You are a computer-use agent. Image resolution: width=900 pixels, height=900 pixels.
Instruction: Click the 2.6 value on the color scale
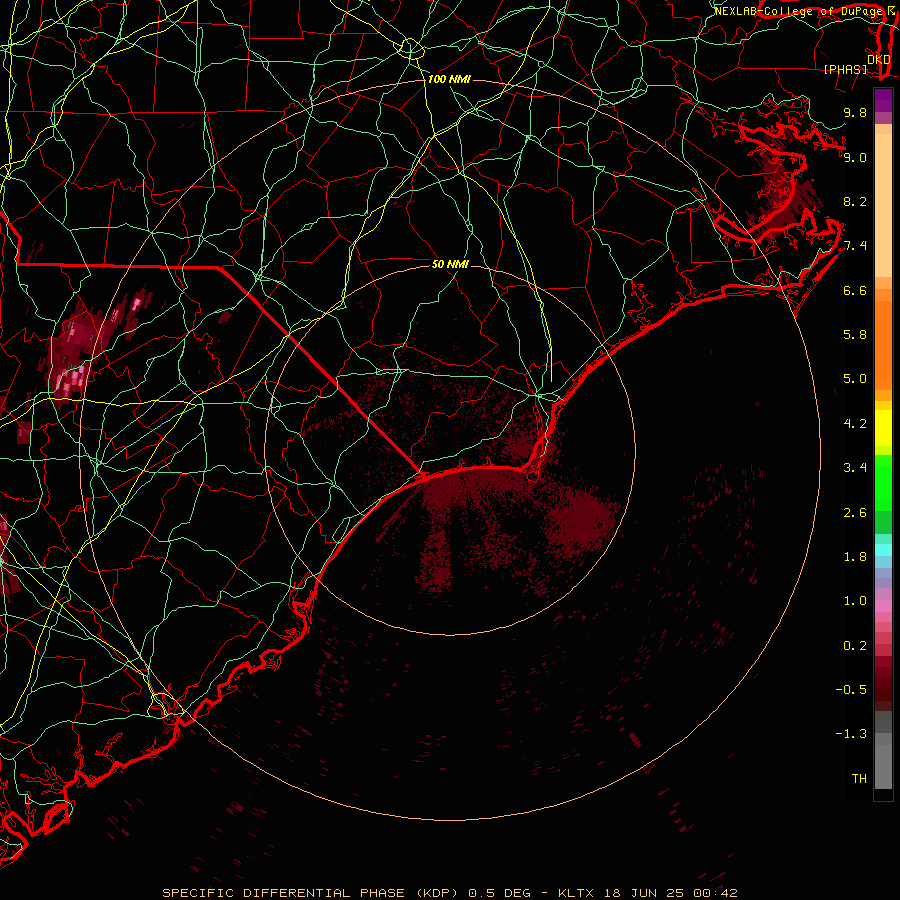tap(855, 513)
